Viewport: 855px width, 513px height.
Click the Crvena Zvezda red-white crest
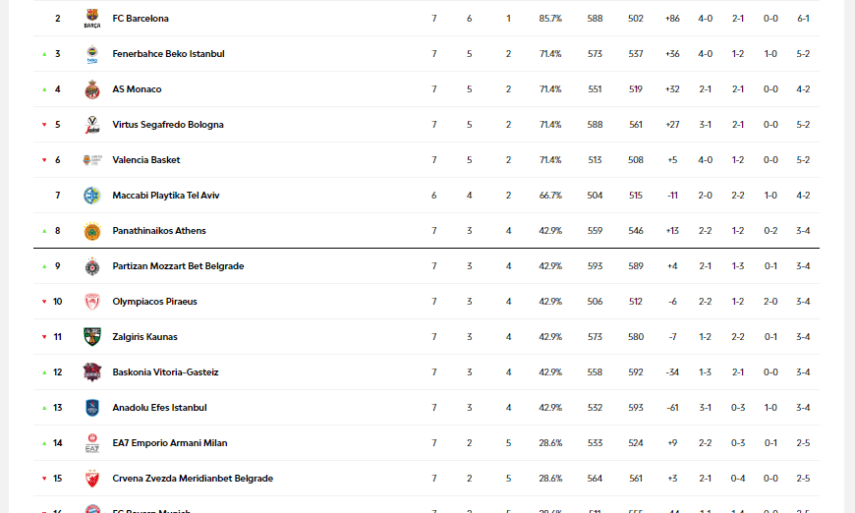click(x=92, y=478)
